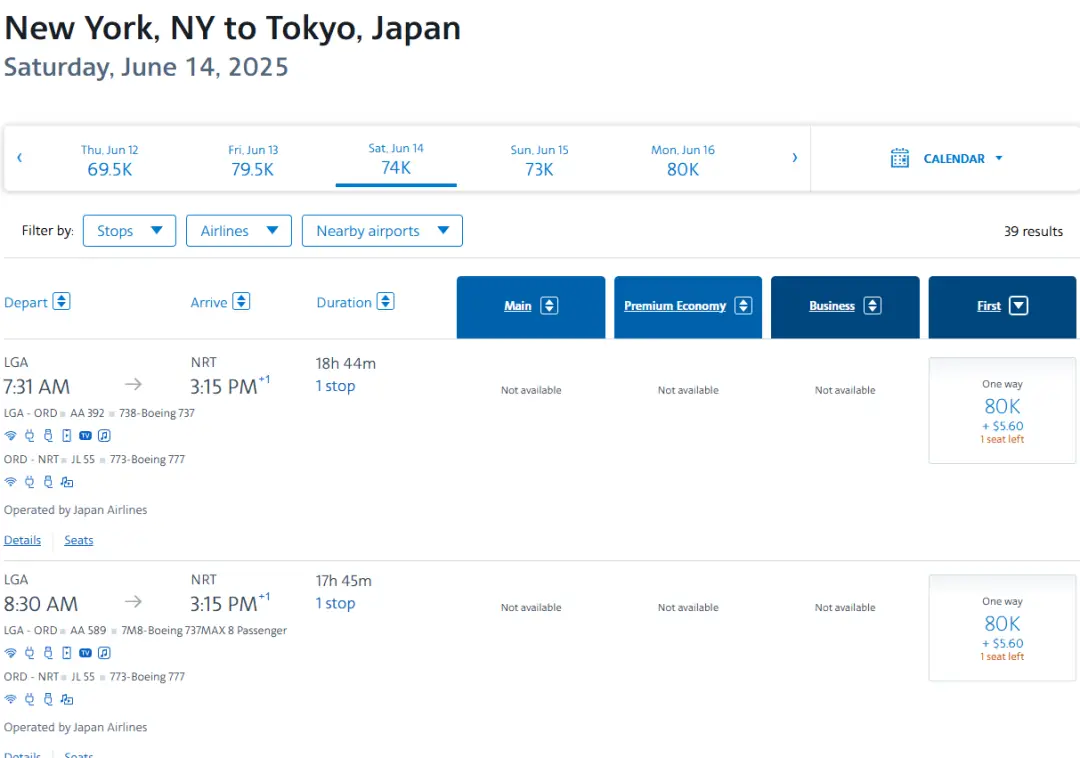Show later dates with right chevron
The width and height of the screenshot is (1080, 758).
click(x=795, y=158)
